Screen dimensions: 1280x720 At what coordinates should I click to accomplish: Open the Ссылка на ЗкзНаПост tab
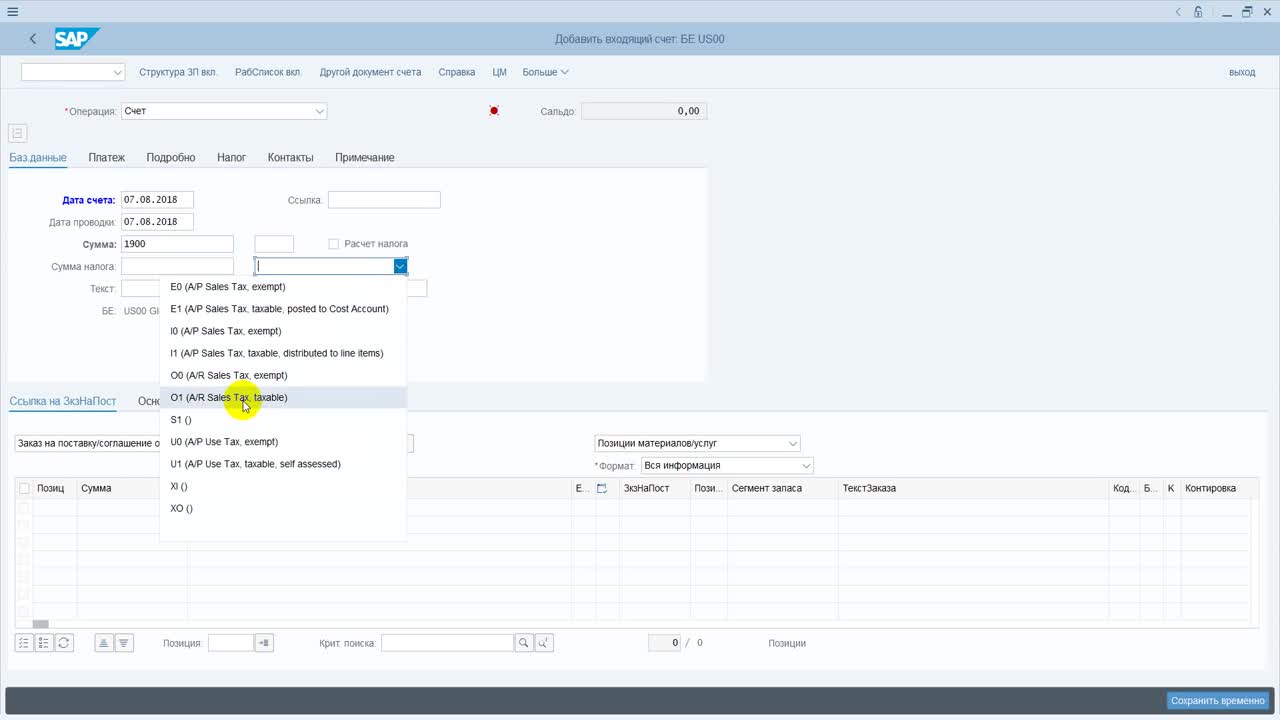click(63, 401)
